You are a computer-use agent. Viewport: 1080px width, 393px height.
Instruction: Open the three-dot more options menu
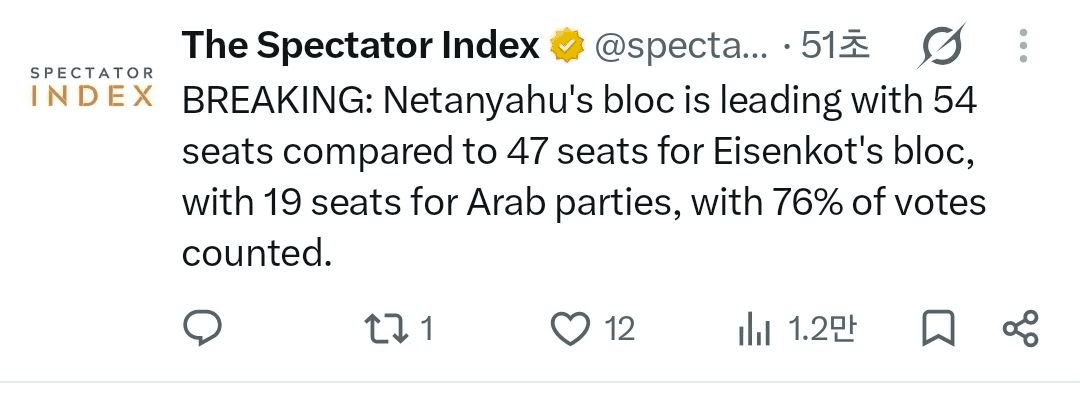click(1024, 46)
